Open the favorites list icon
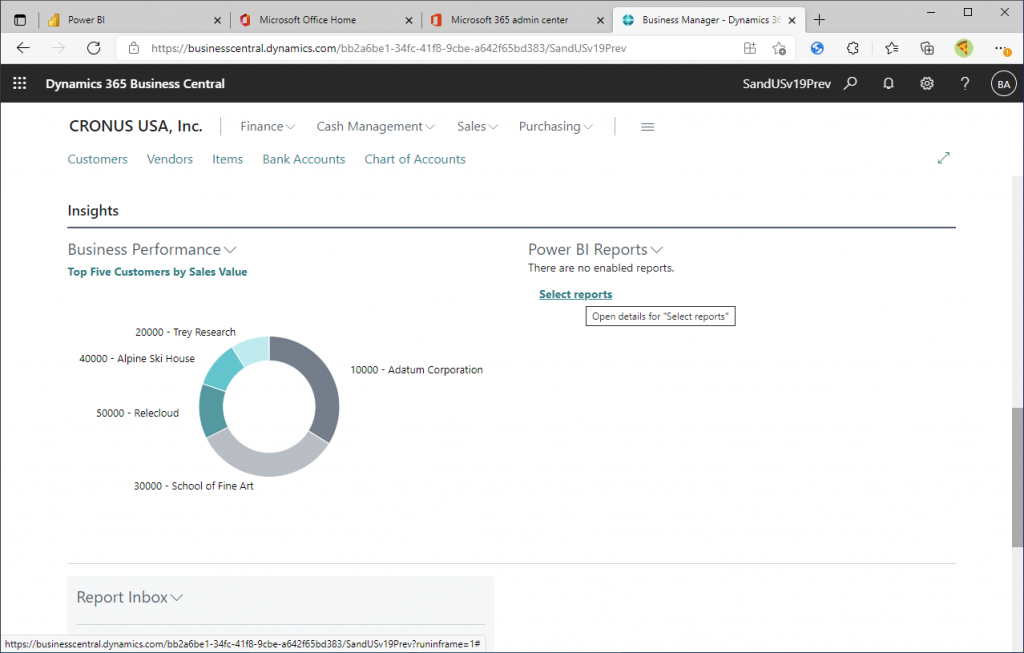The width and height of the screenshot is (1024, 653). 891,48
